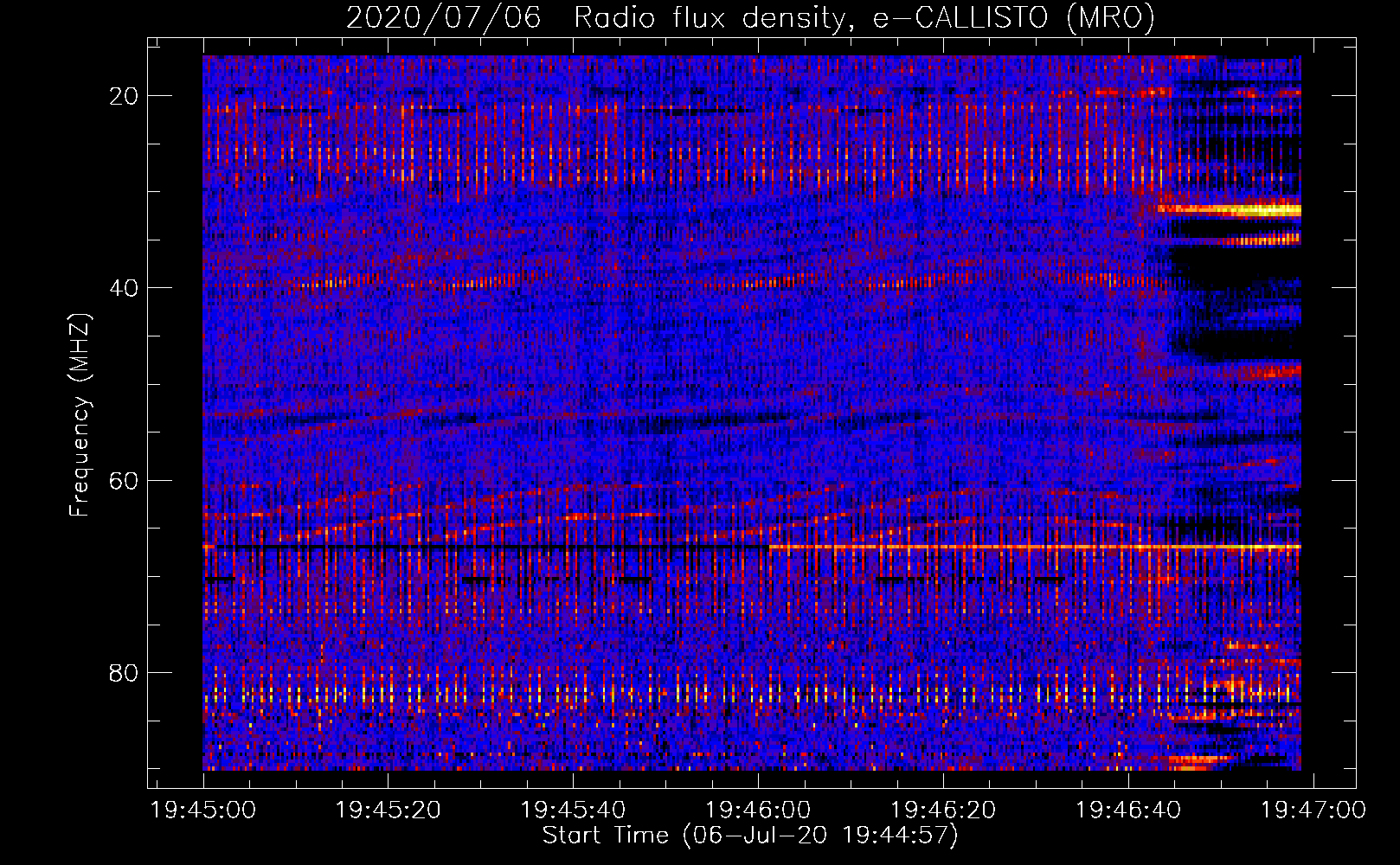Image resolution: width=1400 pixels, height=865 pixels.
Task: Click the time tick label 19:45:00
Action: (x=203, y=811)
